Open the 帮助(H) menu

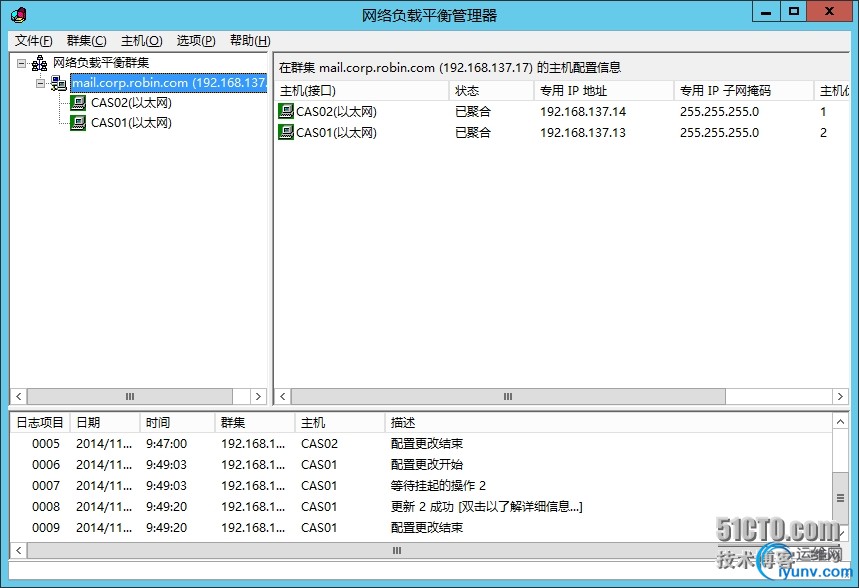tap(250, 41)
